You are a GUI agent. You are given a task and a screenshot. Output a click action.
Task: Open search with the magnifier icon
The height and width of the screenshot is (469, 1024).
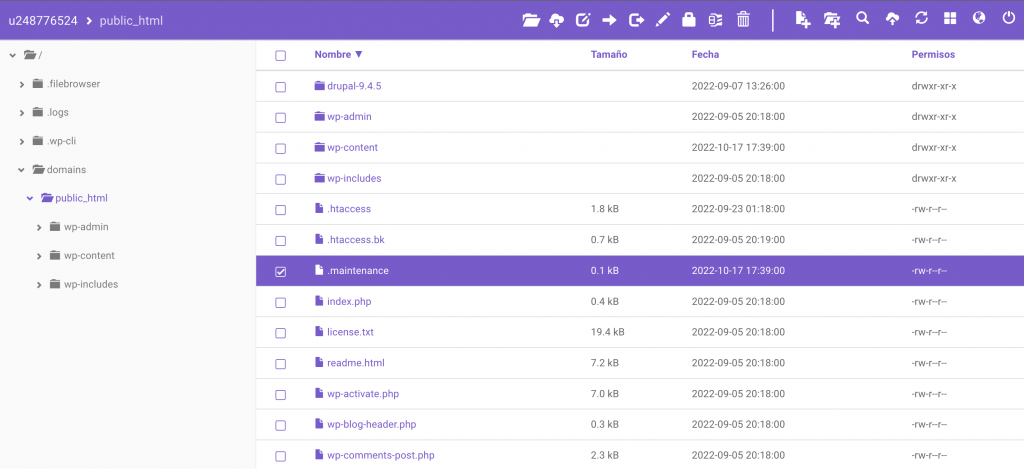click(x=863, y=19)
